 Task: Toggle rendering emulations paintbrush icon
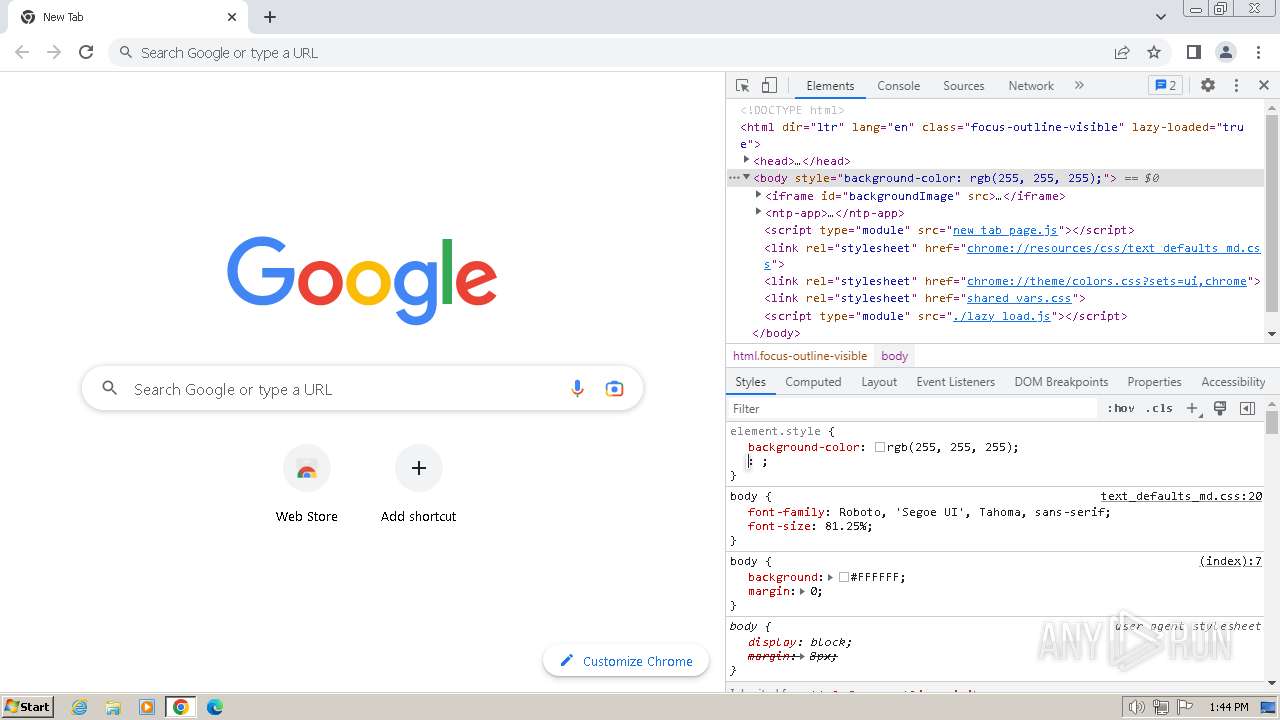pyautogui.click(x=1220, y=409)
